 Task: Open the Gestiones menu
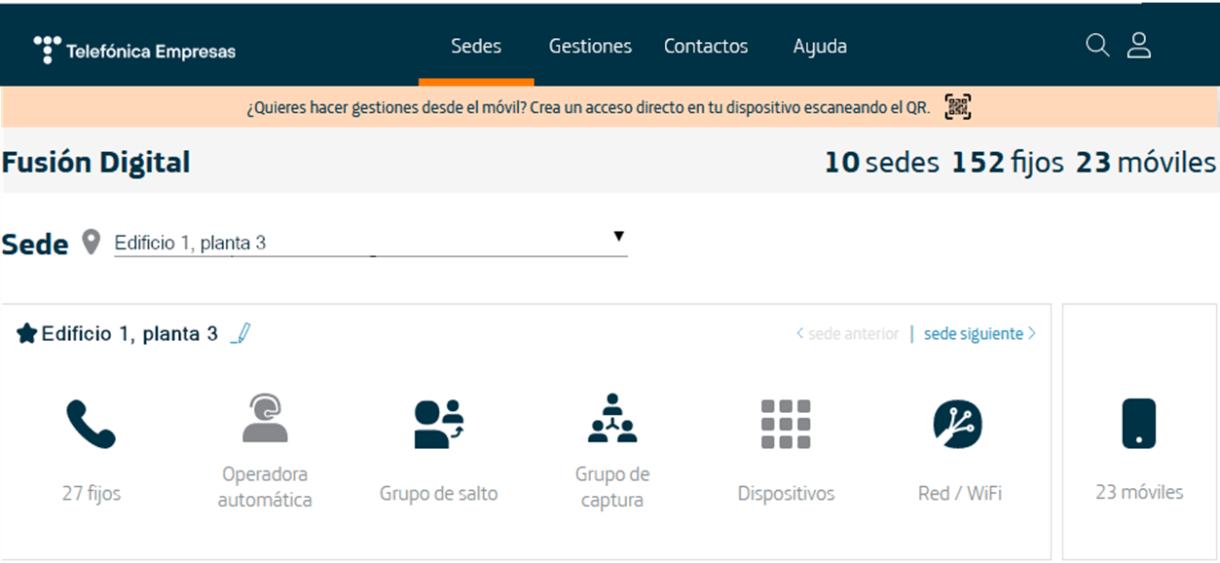(x=590, y=47)
